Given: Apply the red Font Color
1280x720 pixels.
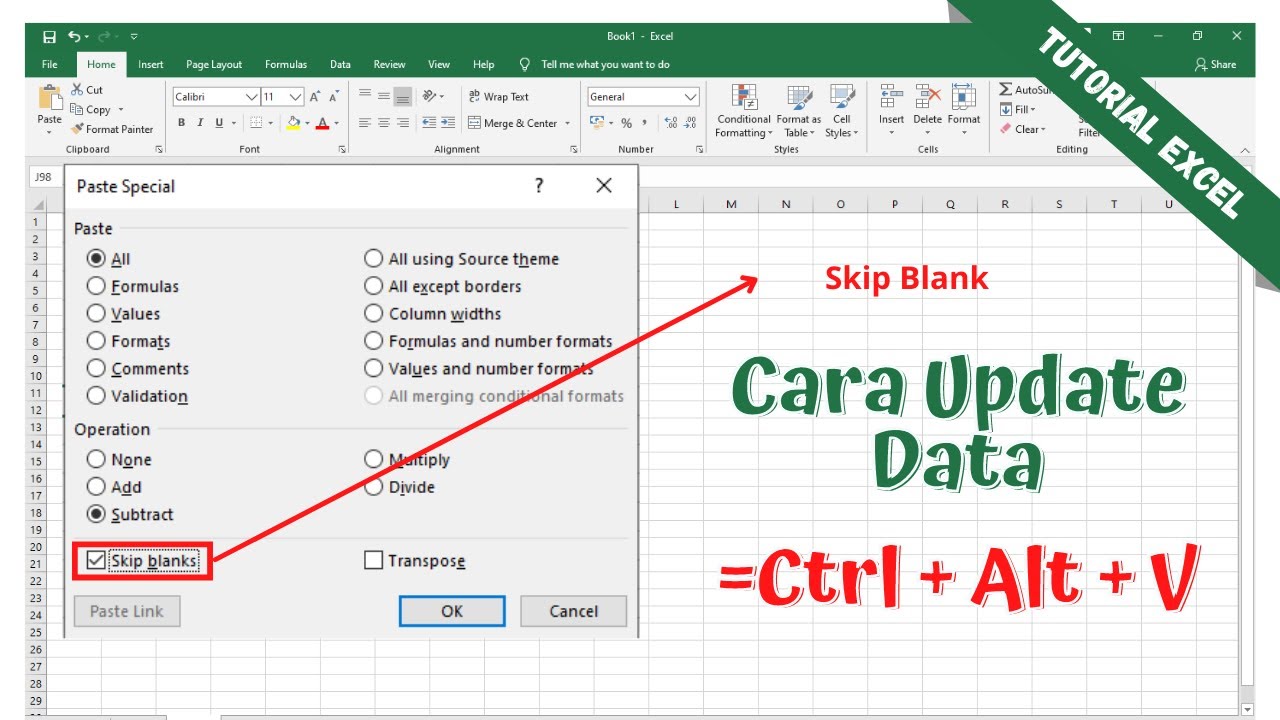Looking at the screenshot, I should tap(323, 123).
